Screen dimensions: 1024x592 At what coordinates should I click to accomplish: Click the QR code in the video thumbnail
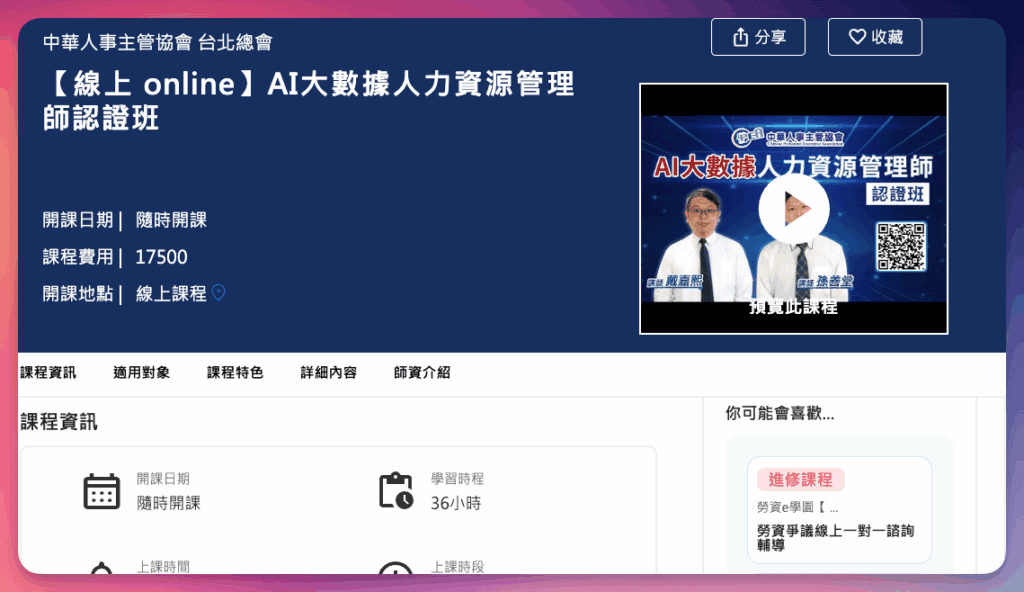pyautogui.click(x=901, y=246)
